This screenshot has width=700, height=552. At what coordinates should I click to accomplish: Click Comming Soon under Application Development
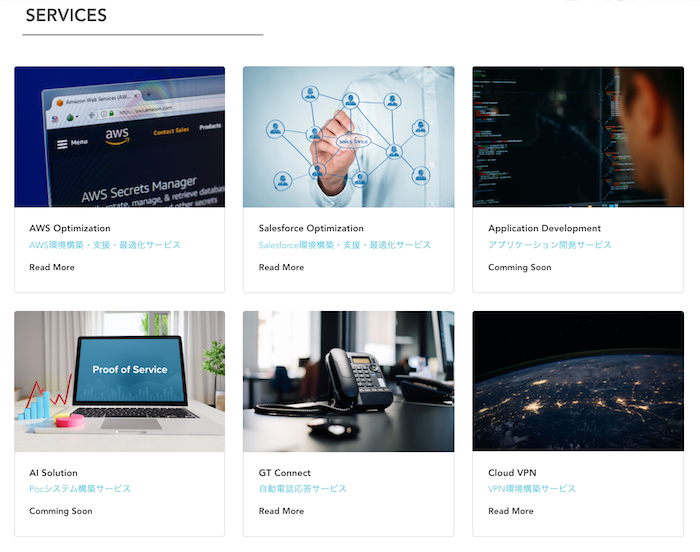(x=519, y=267)
